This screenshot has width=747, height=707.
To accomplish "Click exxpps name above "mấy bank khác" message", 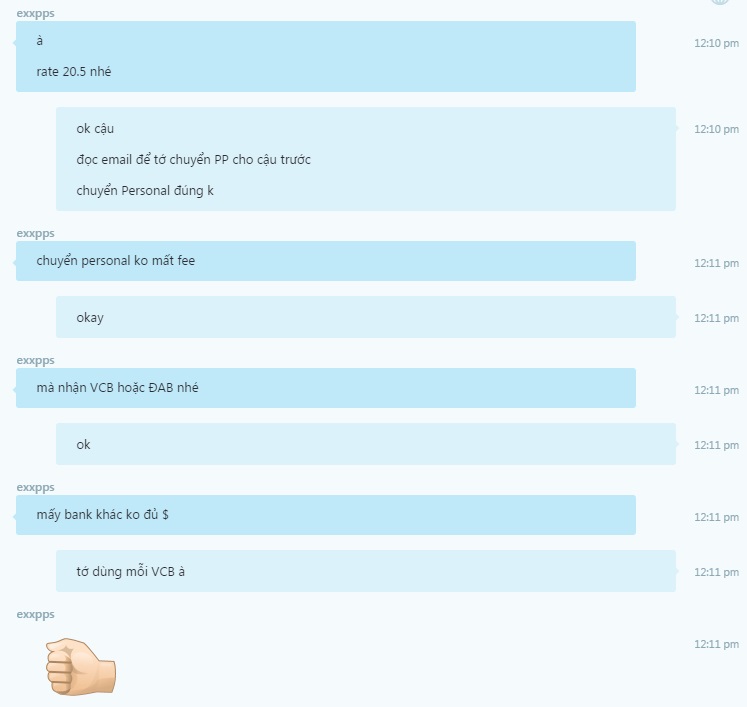I will click(x=36, y=487).
